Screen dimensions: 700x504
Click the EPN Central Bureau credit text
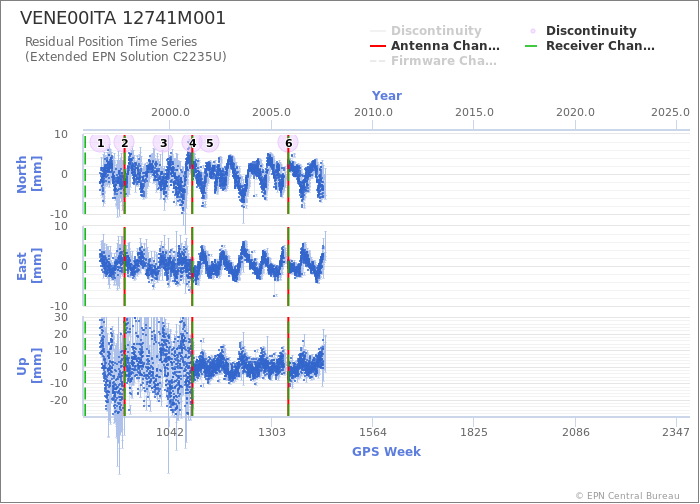coord(628,496)
